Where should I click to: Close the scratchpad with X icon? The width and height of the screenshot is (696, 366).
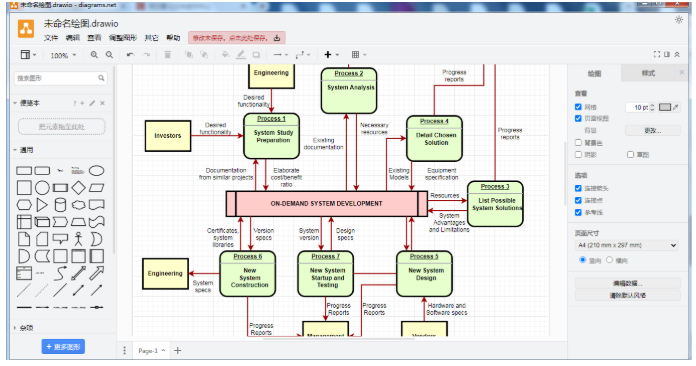click(103, 103)
